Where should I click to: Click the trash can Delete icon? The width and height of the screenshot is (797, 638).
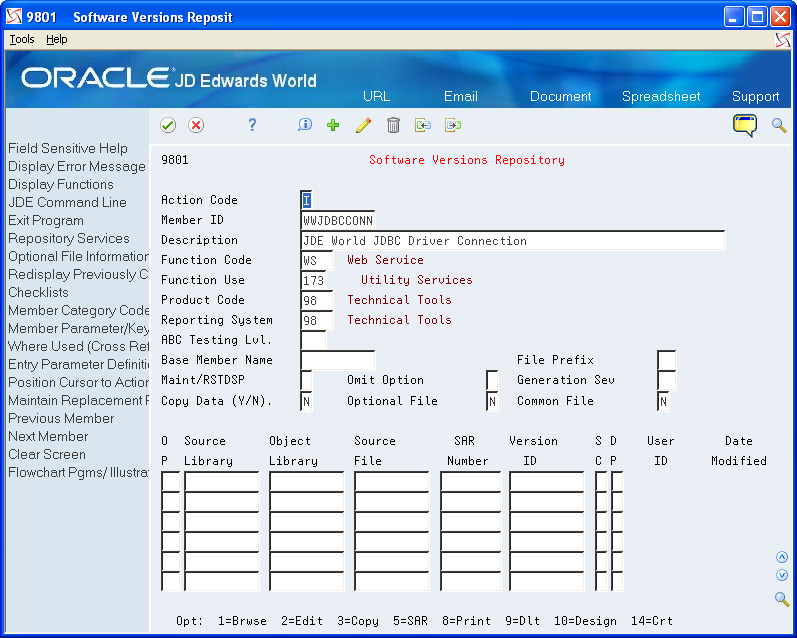tap(393, 125)
